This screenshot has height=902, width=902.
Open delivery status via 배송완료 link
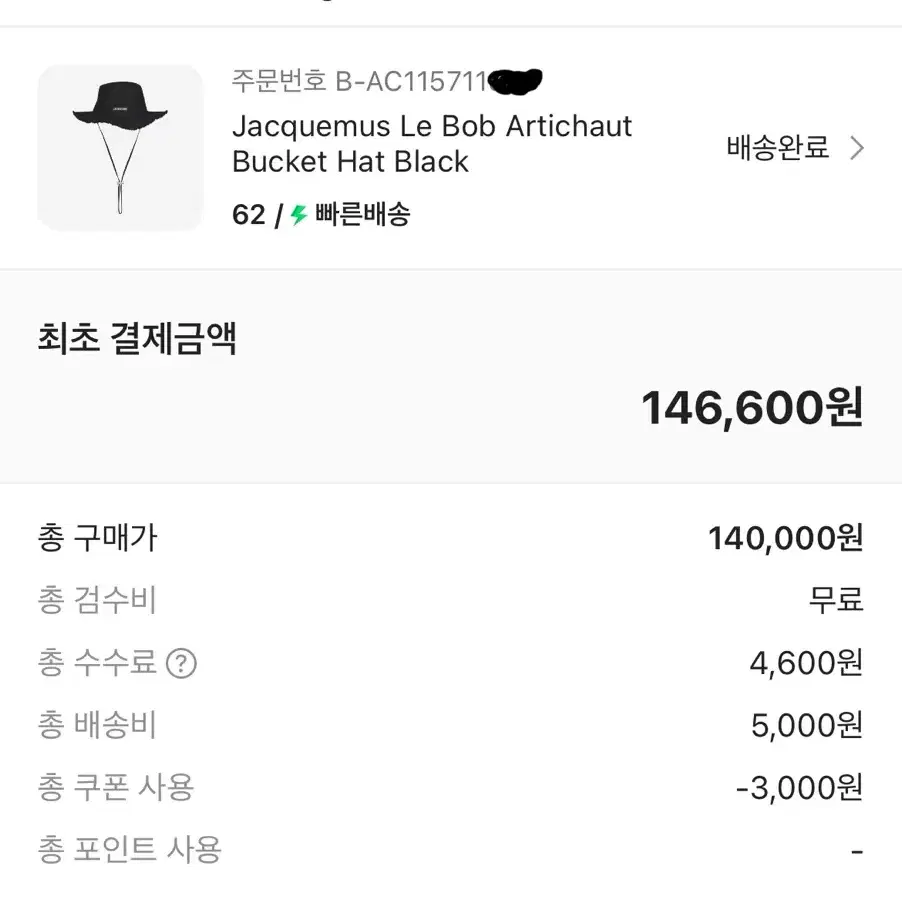tap(778, 147)
